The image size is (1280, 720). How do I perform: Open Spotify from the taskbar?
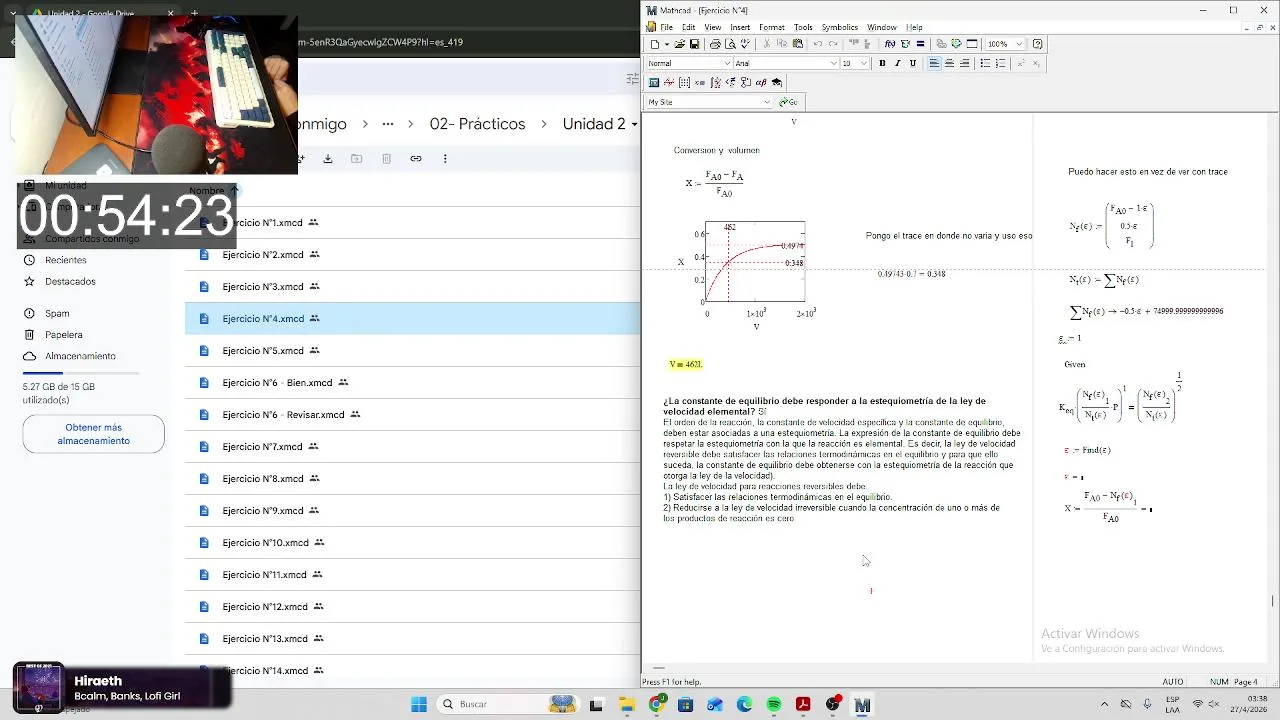tap(774, 704)
